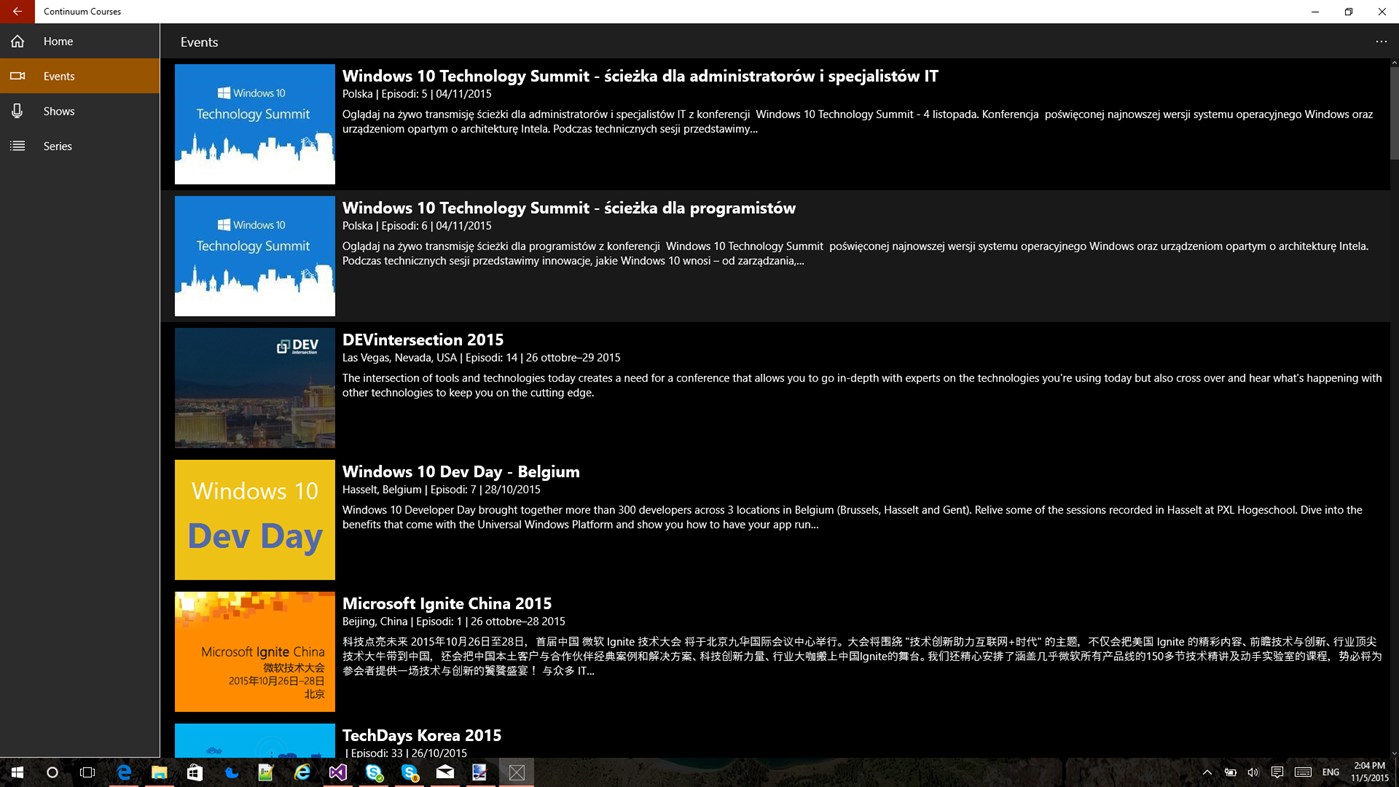Open 'TechDays Korea 2015' title

pos(422,736)
